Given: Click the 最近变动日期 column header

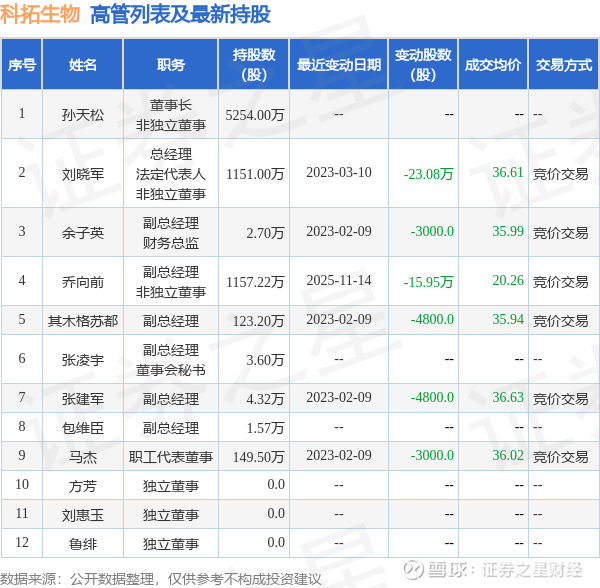Looking at the screenshot, I should 339,64.
